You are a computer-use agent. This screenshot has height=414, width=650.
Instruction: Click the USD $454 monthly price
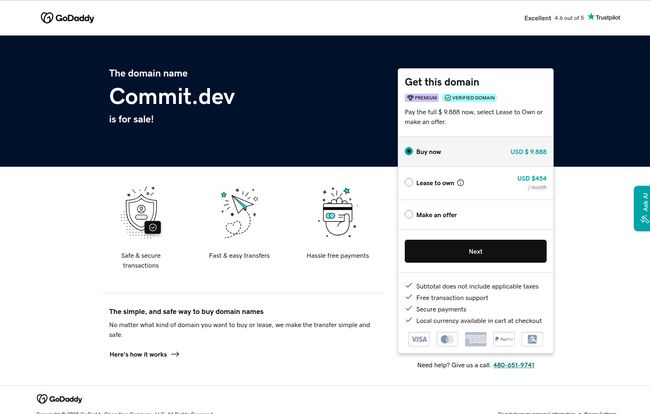click(x=532, y=179)
